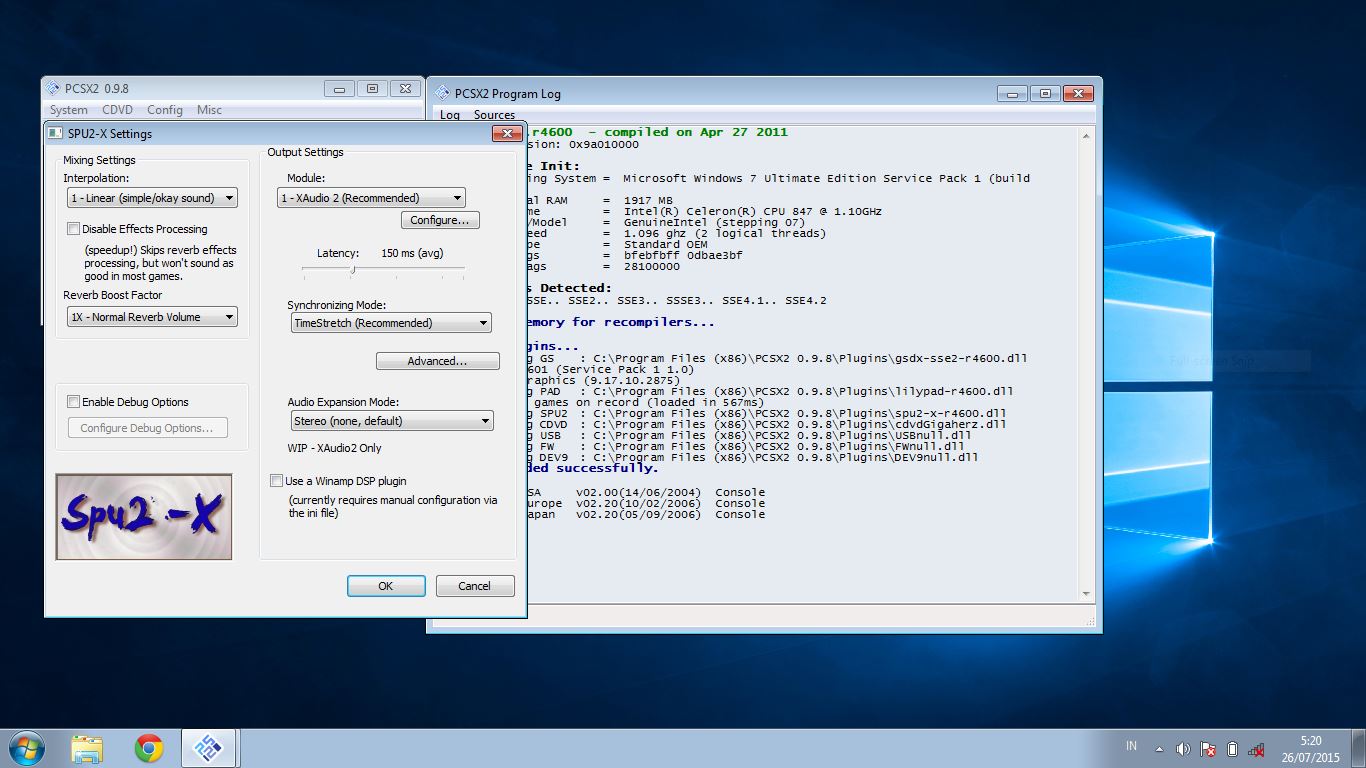The width and height of the screenshot is (1366, 768).
Task: Dismiss the dialog with Cancel
Action: click(475, 586)
